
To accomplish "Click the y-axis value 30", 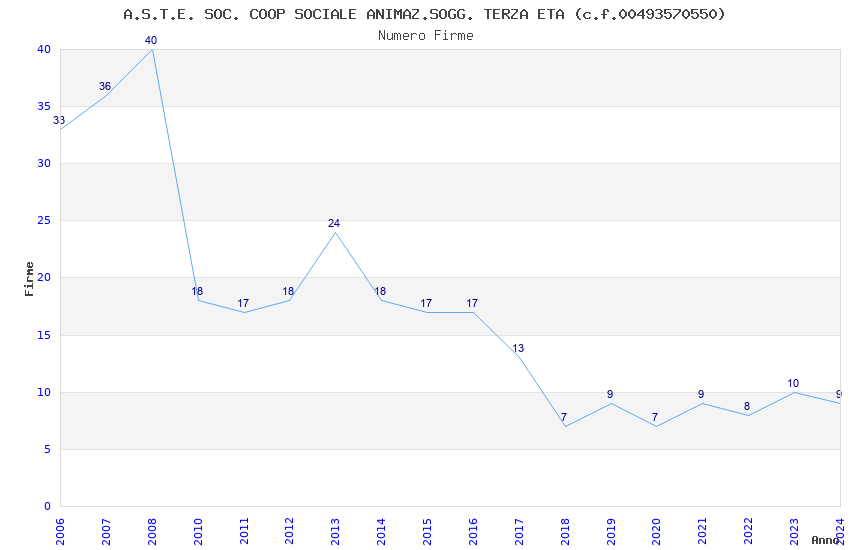I will [44, 163].
